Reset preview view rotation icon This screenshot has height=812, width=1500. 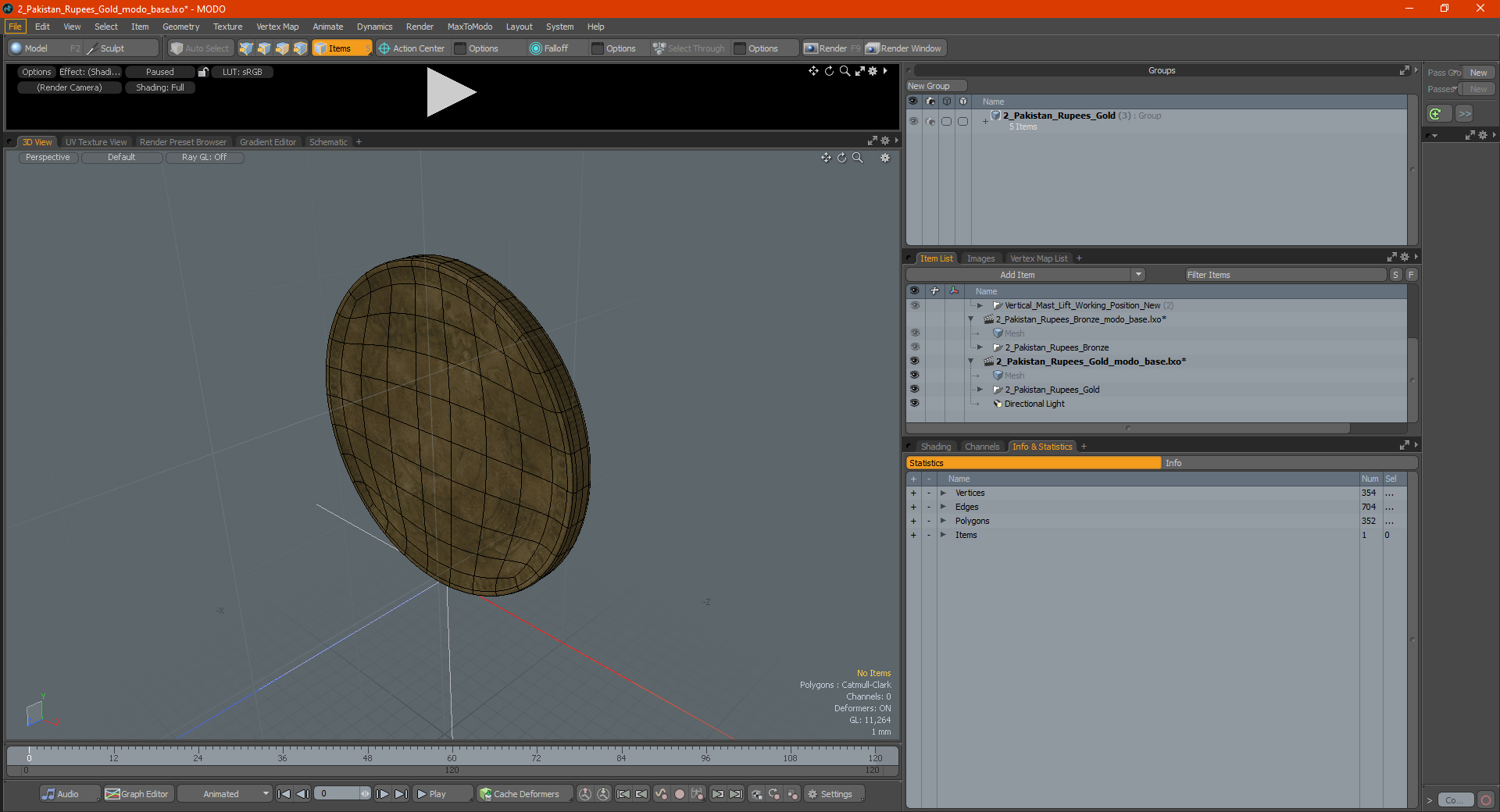pos(829,71)
